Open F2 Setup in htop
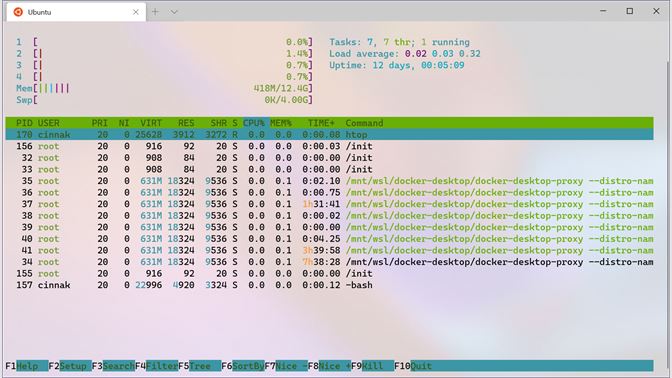 pyautogui.click(x=70, y=366)
